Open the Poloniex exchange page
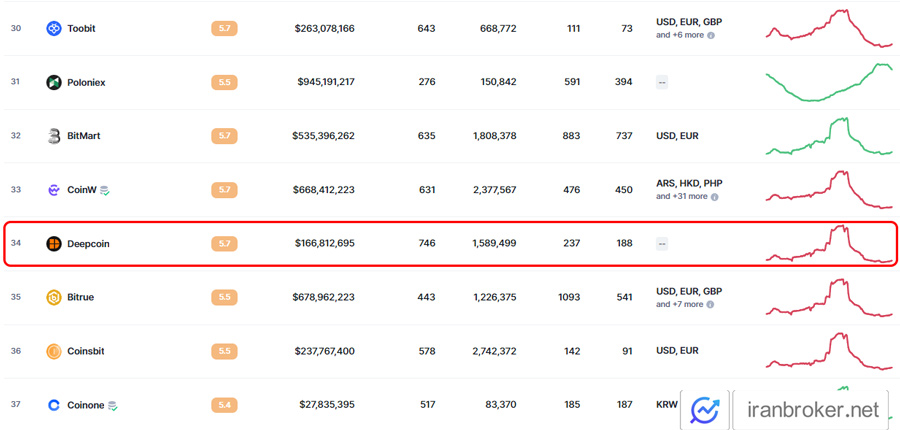The width and height of the screenshot is (900, 430). pos(86,82)
